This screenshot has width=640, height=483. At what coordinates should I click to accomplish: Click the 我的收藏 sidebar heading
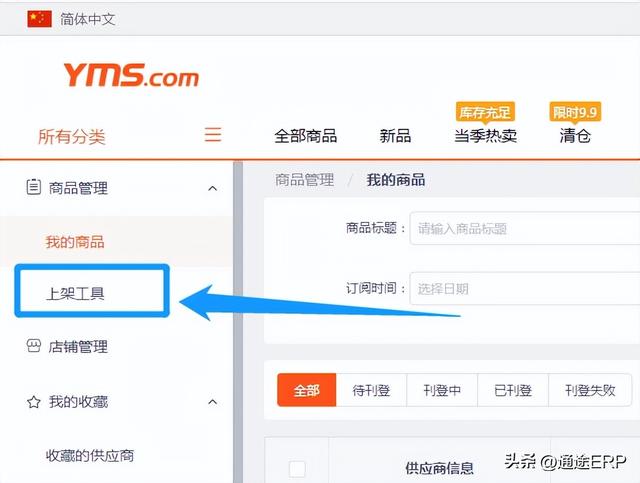point(78,402)
